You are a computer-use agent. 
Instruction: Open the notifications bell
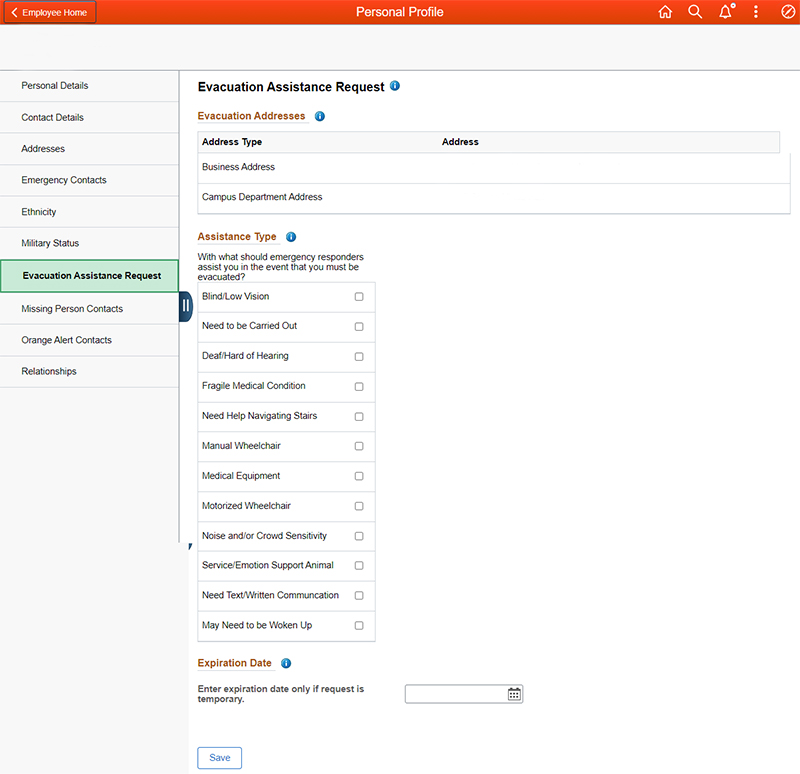[726, 12]
